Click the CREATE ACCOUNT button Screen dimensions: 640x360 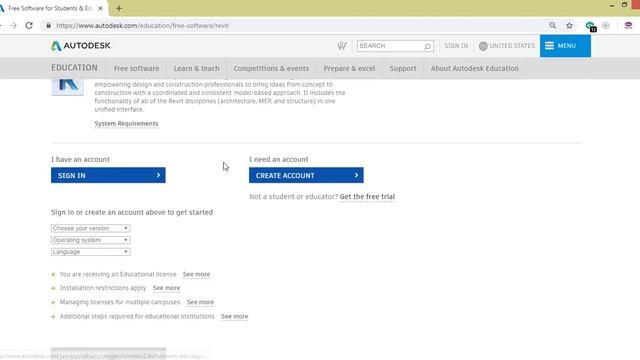pyautogui.click(x=306, y=175)
